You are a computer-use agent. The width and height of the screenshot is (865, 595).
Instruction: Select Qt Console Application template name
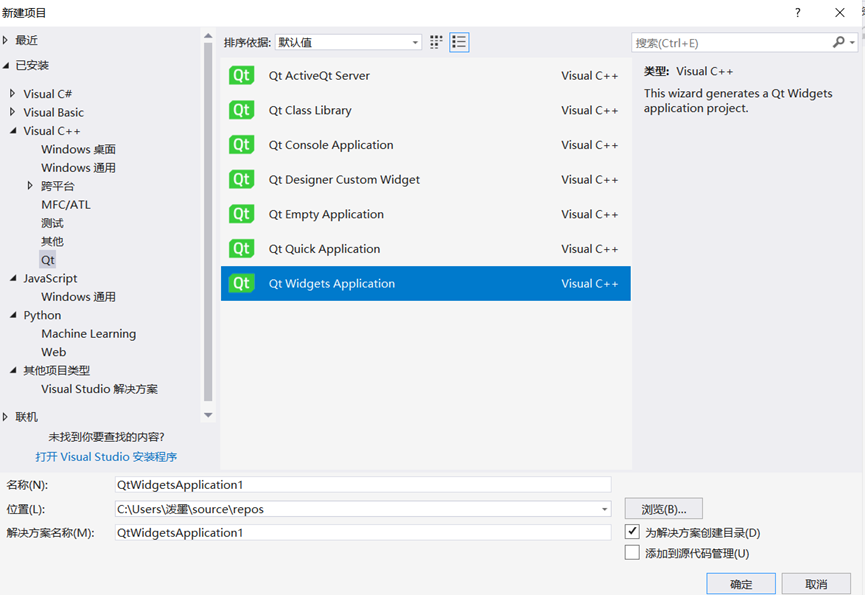point(331,145)
